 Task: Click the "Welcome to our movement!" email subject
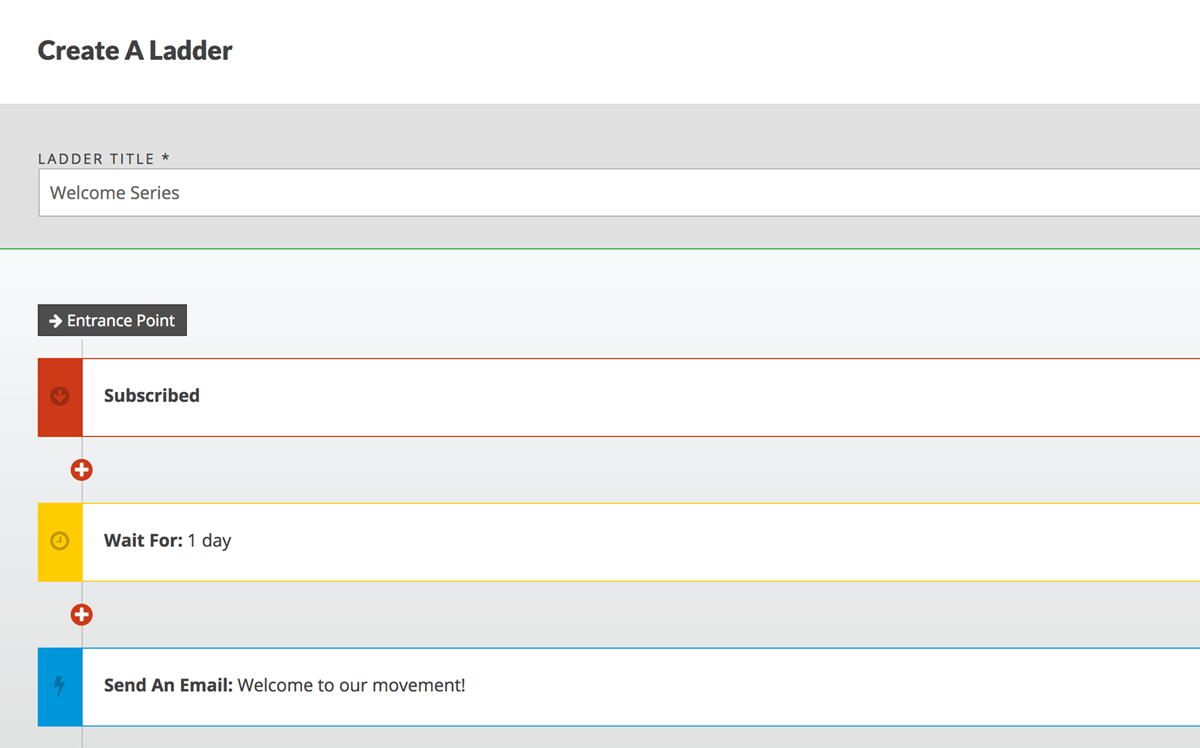click(x=352, y=686)
